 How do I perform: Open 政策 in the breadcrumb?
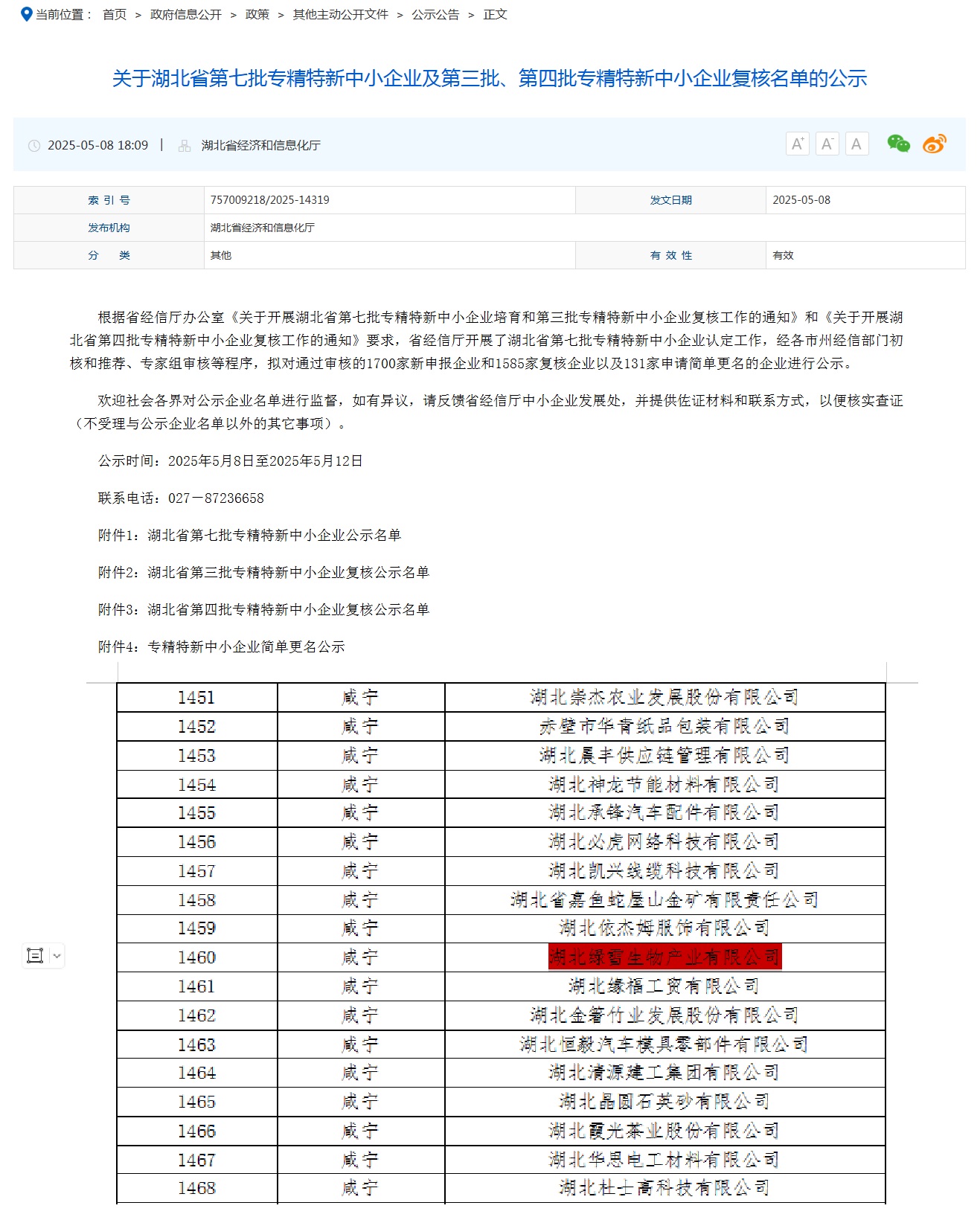point(257,14)
